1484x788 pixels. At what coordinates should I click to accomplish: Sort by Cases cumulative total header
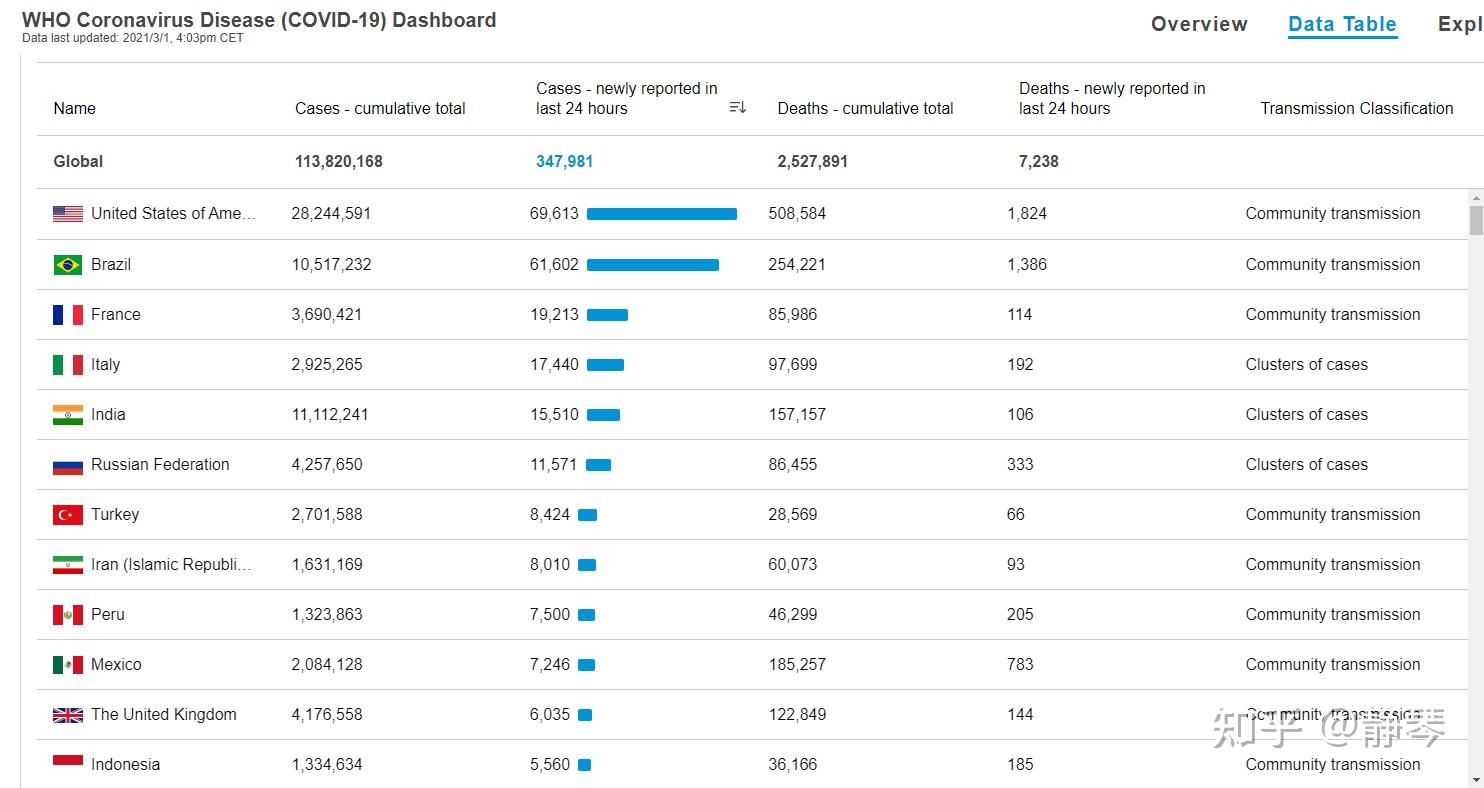pyautogui.click(x=380, y=108)
